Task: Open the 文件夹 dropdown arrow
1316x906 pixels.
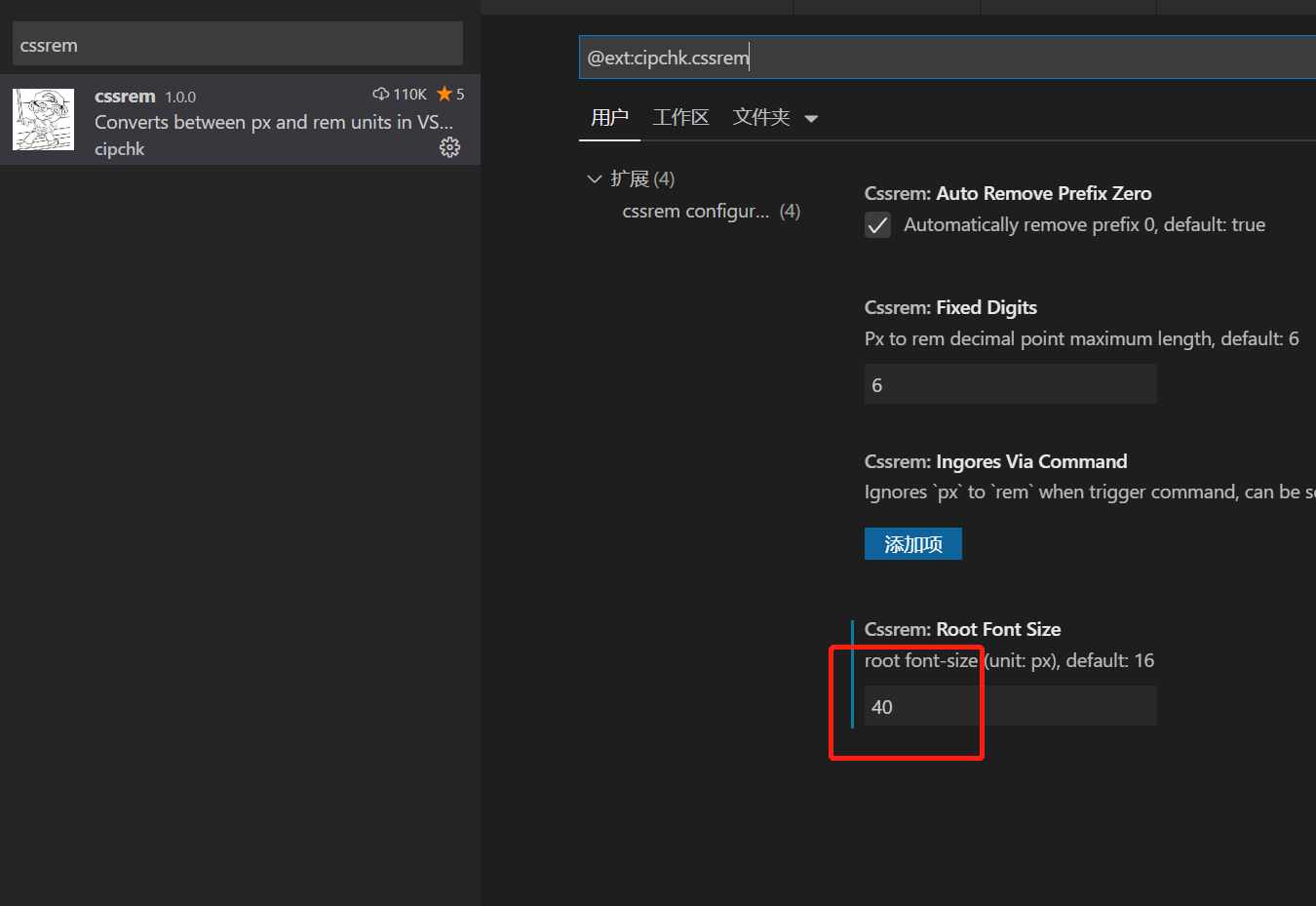Action: 811,119
